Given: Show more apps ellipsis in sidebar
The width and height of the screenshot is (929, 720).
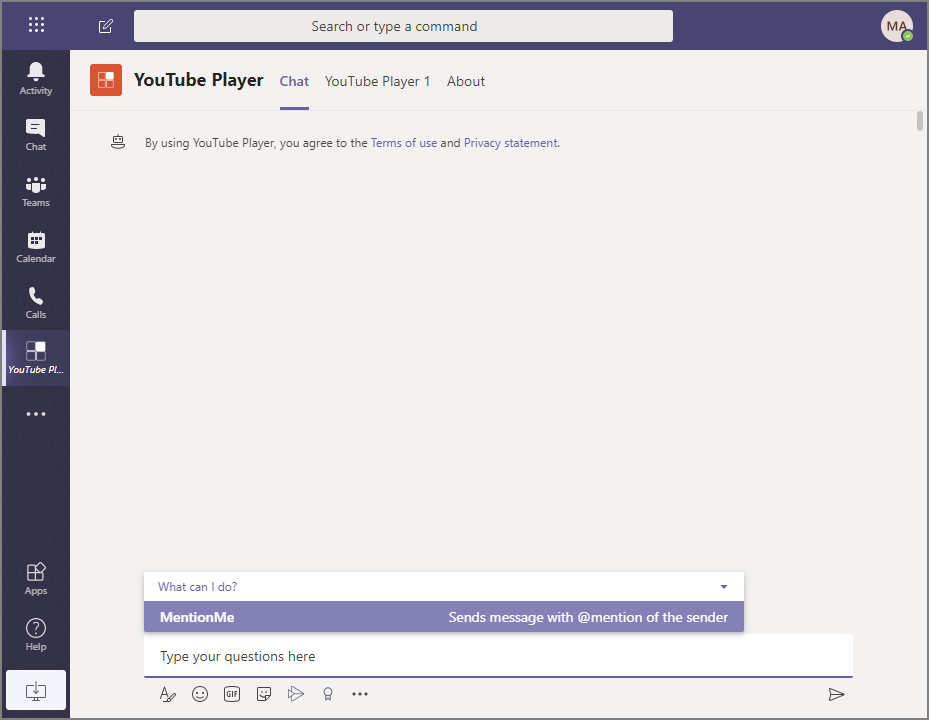Looking at the screenshot, I should click(x=36, y=414).
